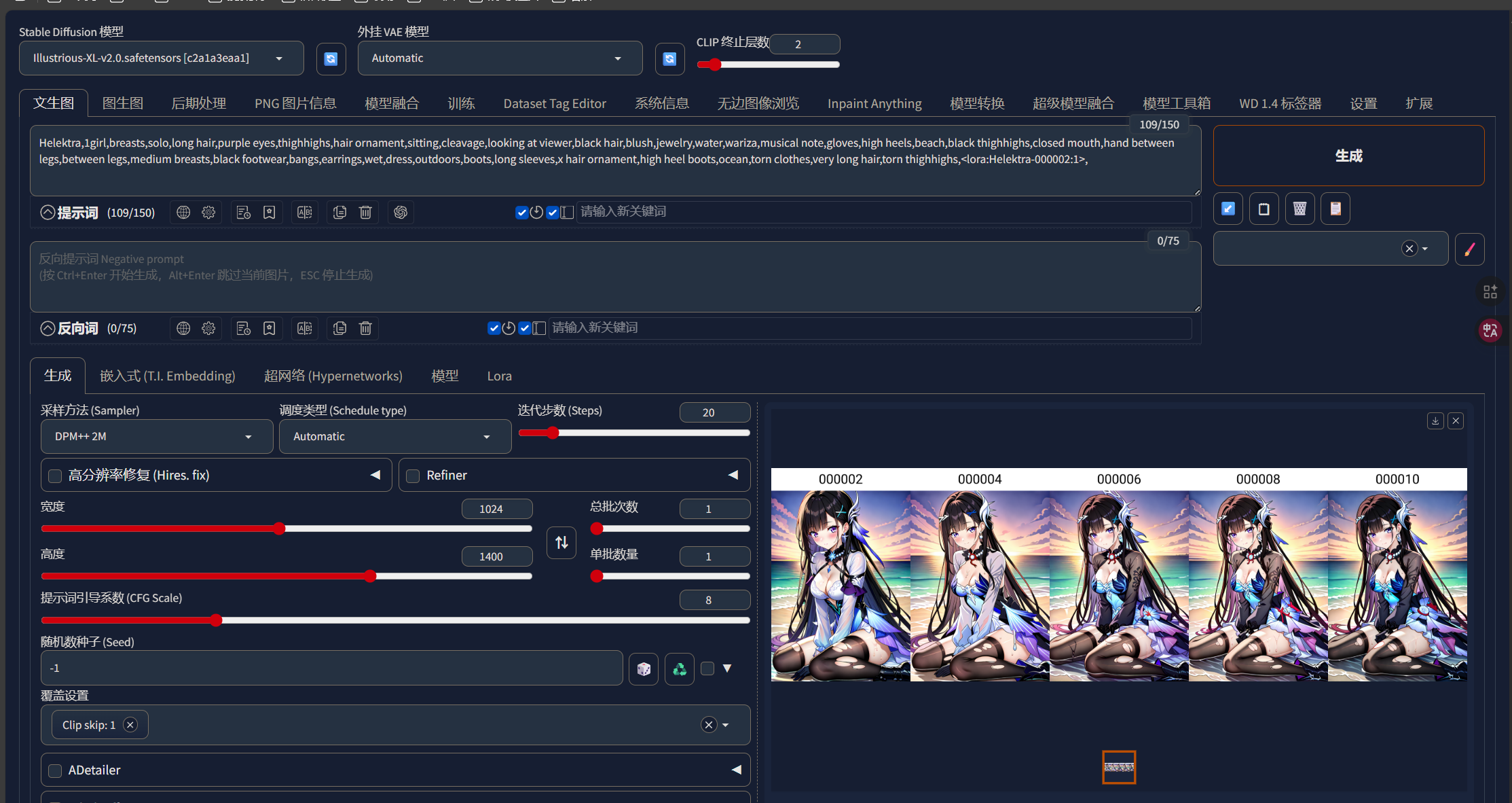Switch to the Lora sub-tab
The width and height of the screenshot is (1512, 803).
[x=500, y=376]
